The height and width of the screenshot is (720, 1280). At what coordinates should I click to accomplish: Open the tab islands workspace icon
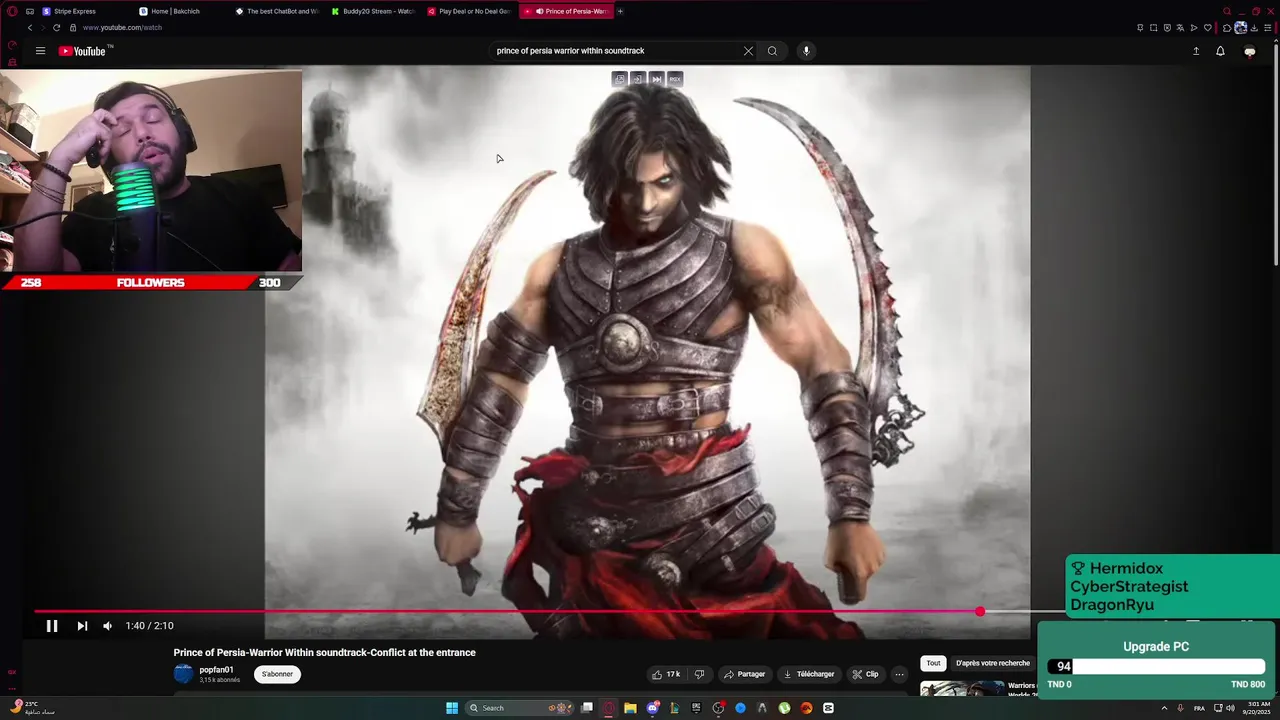click(x=29, y=11)
